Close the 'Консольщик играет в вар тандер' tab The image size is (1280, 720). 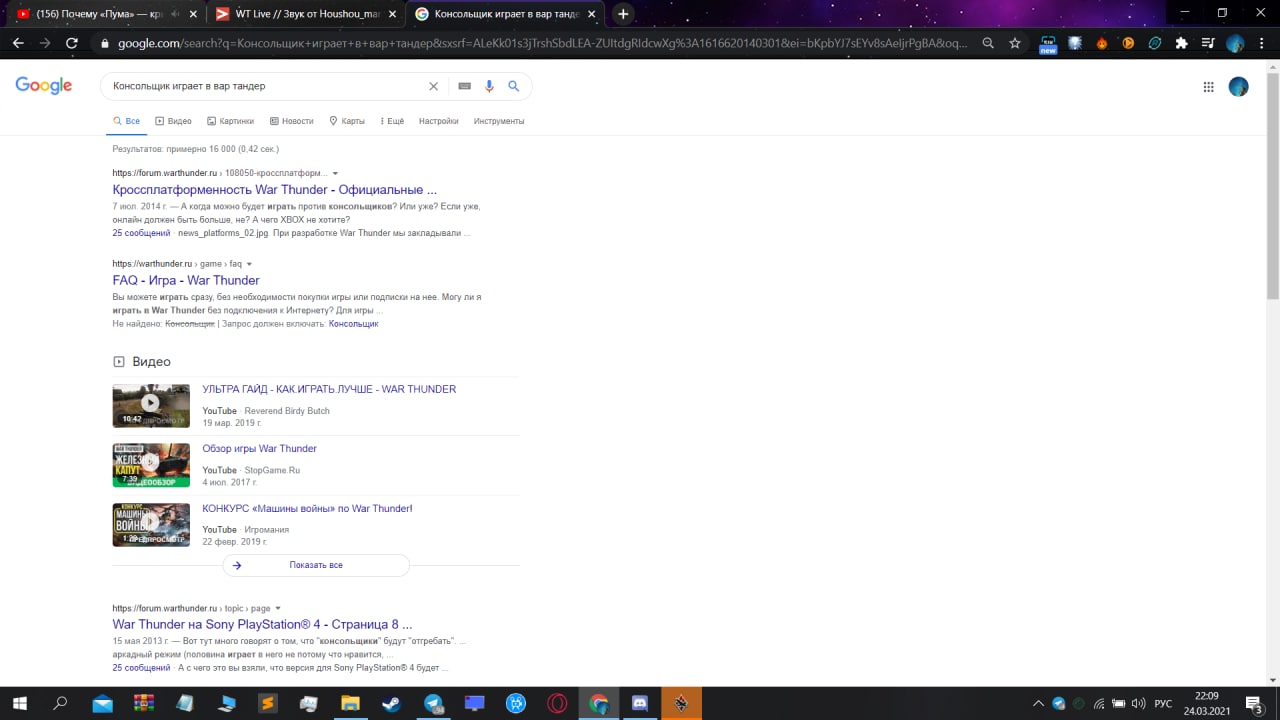[x=592, y=14]
